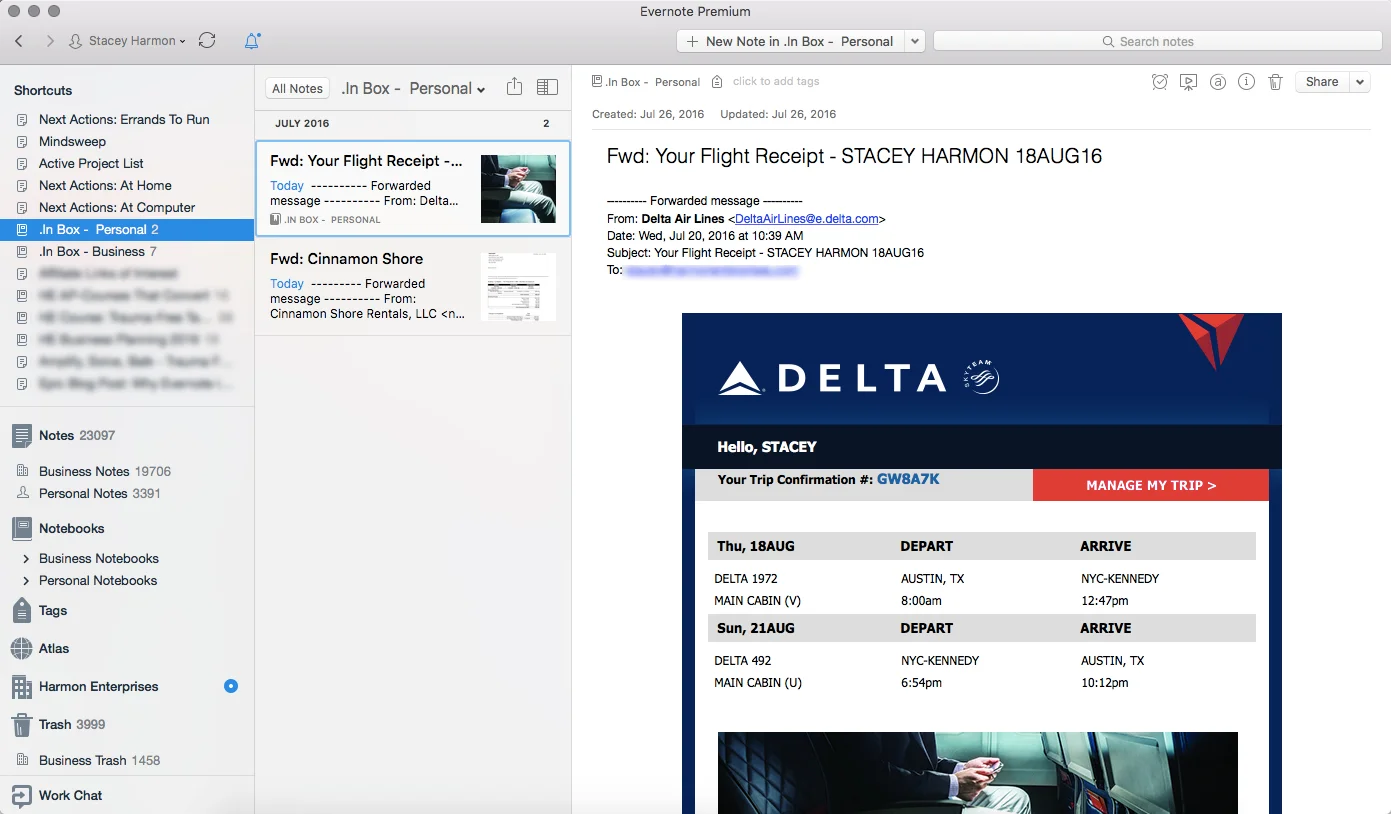This screenshot has width=1391, height=814.
Task: Open note list view options icon
Action: (x=547, y=87)
